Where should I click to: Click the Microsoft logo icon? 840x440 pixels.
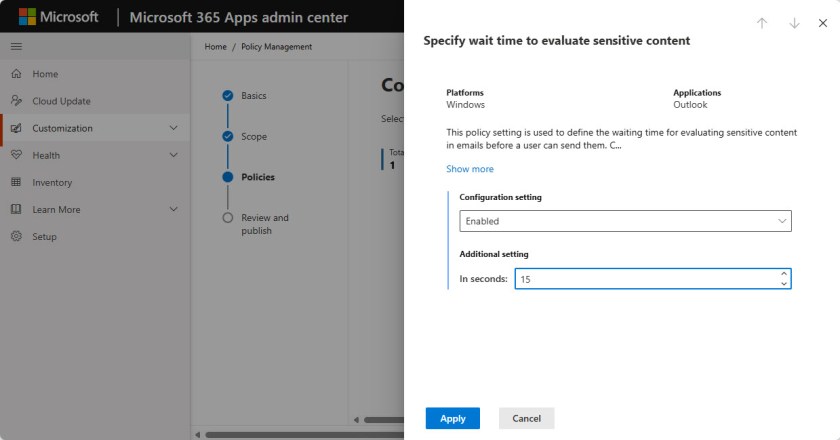click(27, 17)
